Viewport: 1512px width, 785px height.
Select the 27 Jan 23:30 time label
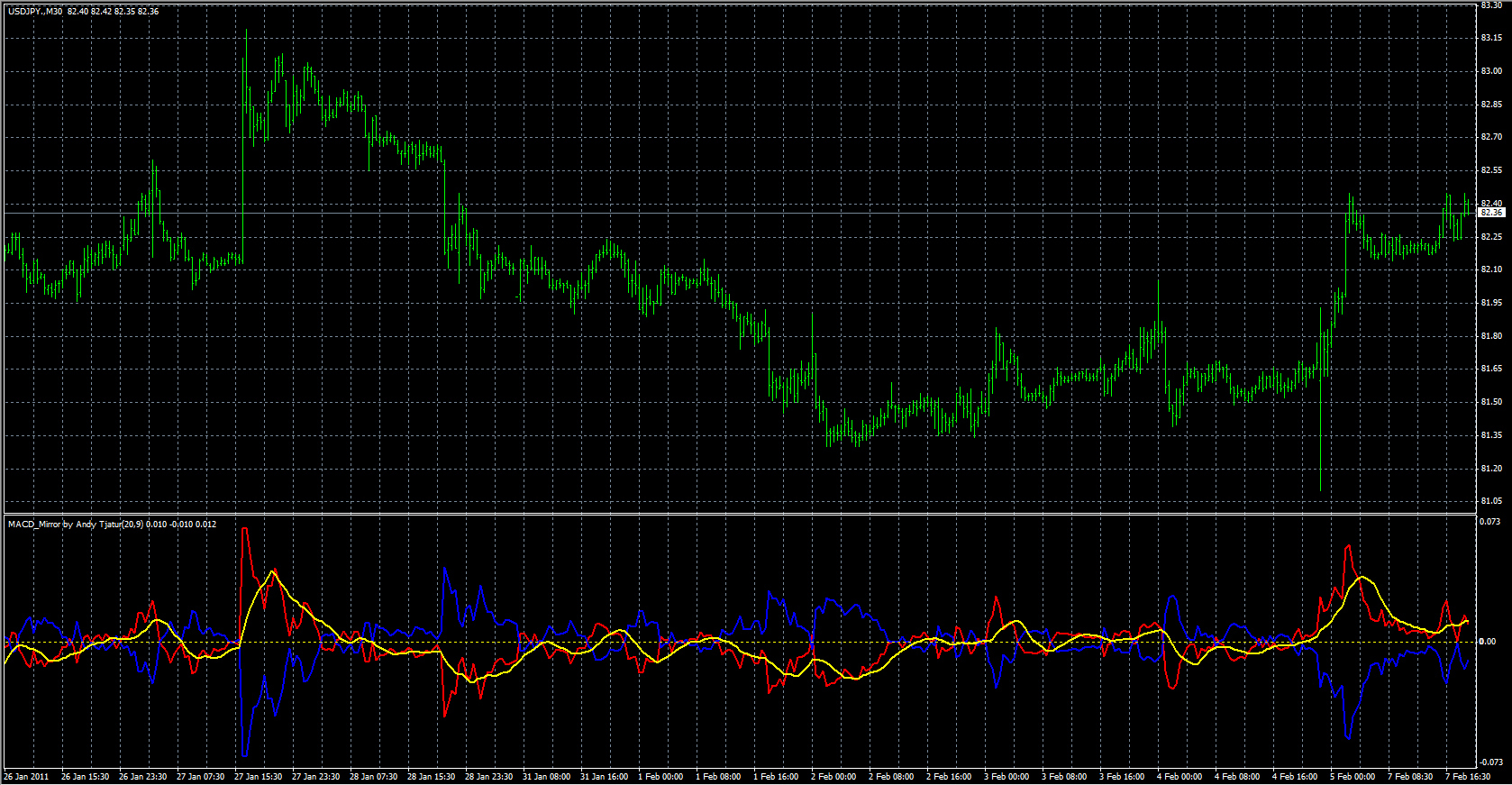pos(315,777)
